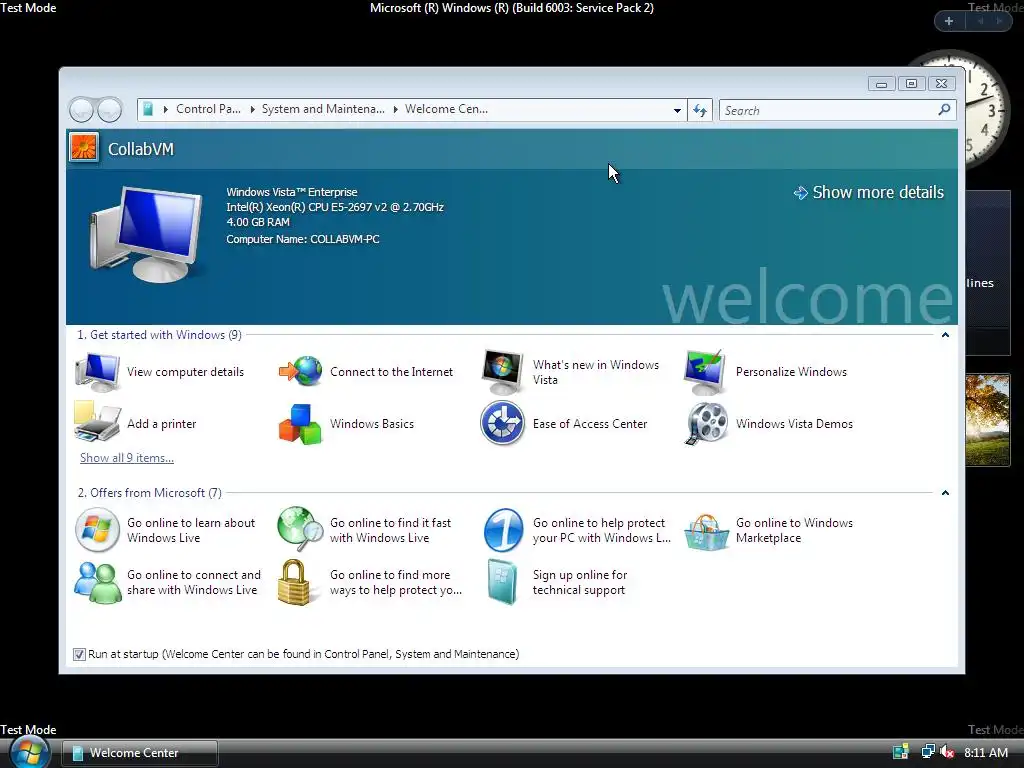This screenshot has width=1024, height=768.
Task: Click the Welcome Cen... breadcrumb item
Action: pos(446,109)
